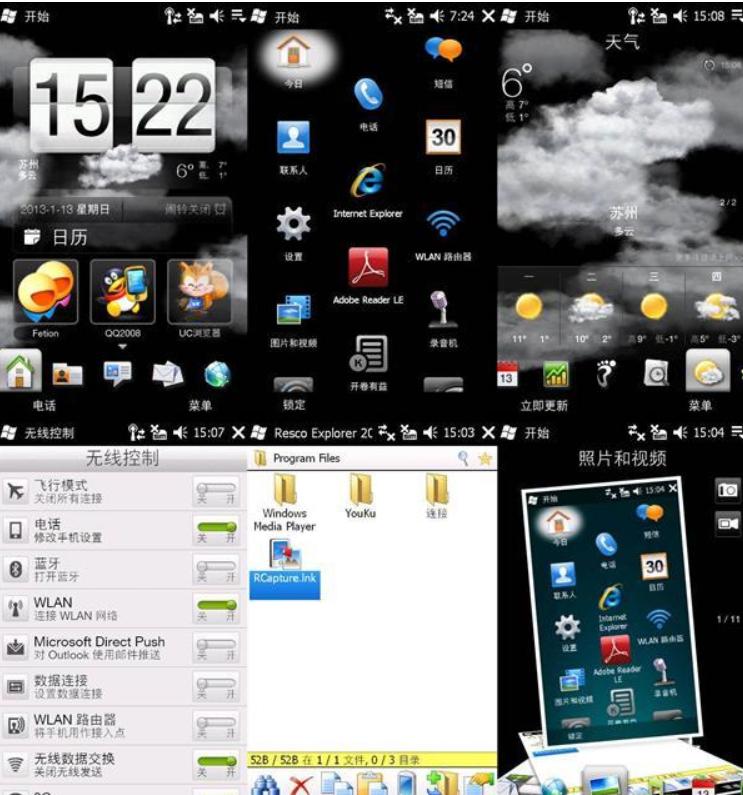This screenshot has height=795, width=743.
Task: Tap the video camcorder icon in 照片和视频
Action: (x=727, y=523)
